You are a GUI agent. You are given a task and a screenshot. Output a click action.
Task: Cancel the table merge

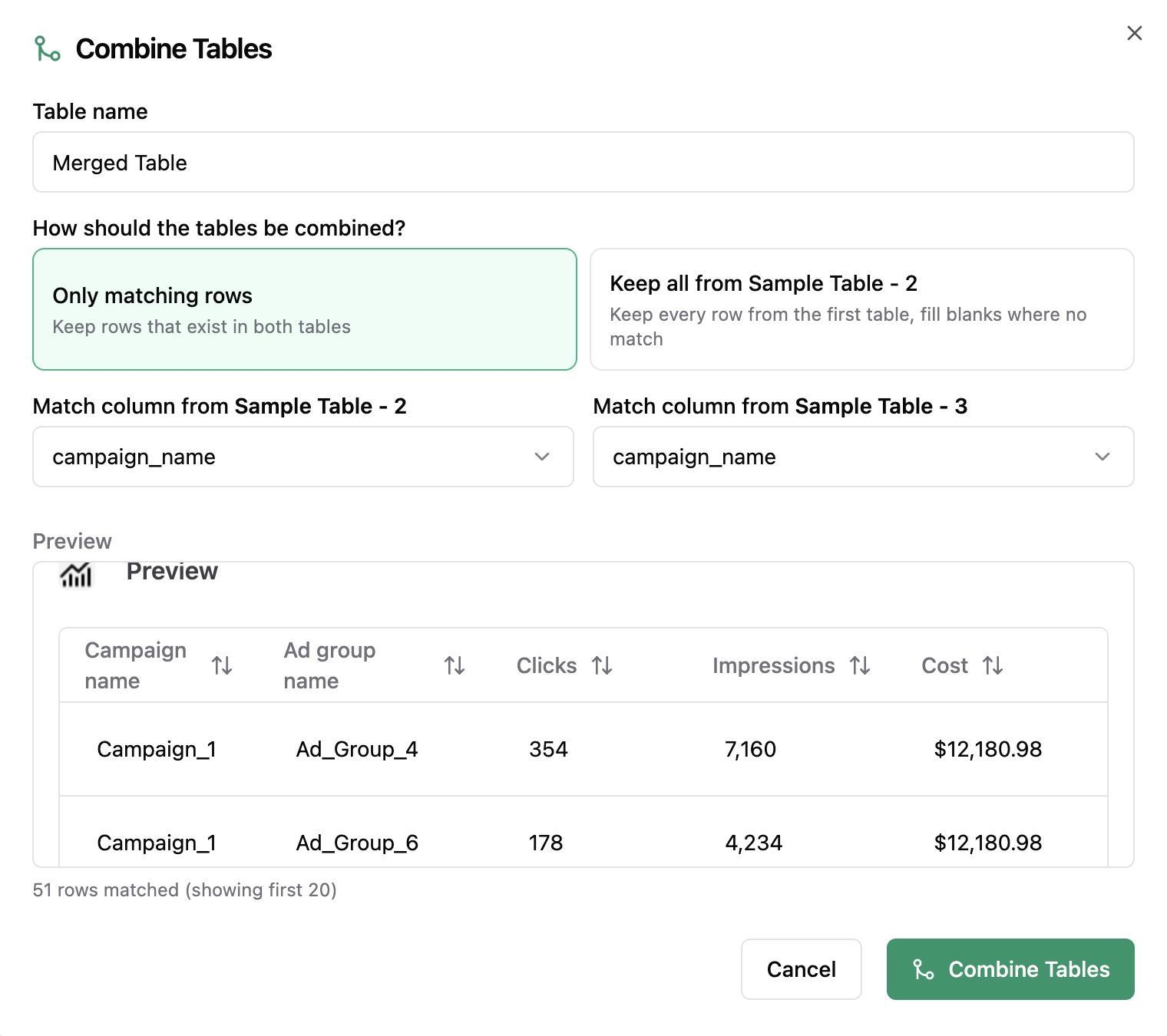point(801,969)
